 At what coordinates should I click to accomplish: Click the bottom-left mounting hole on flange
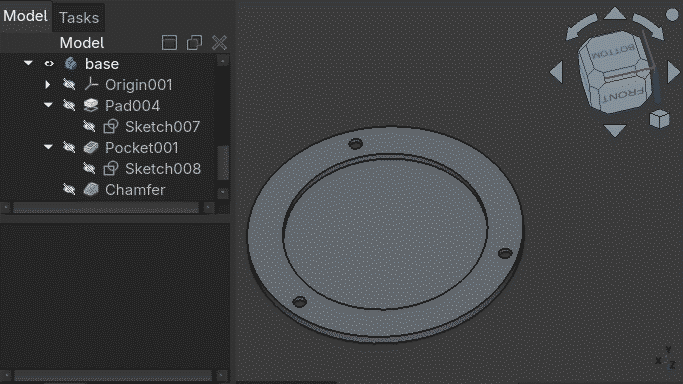pos(299,301)
